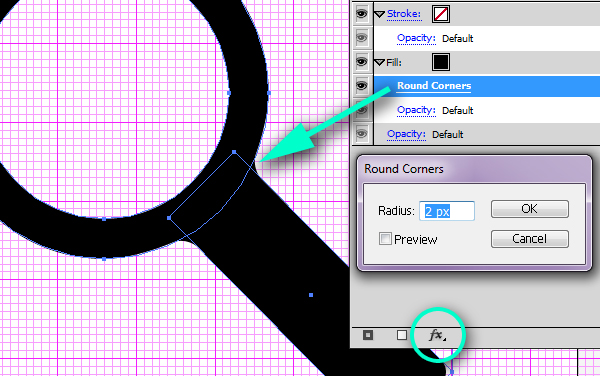Open the fx Add New Effect menu
The height and width of the screenshot is (376, 600).
pos(437,335)
